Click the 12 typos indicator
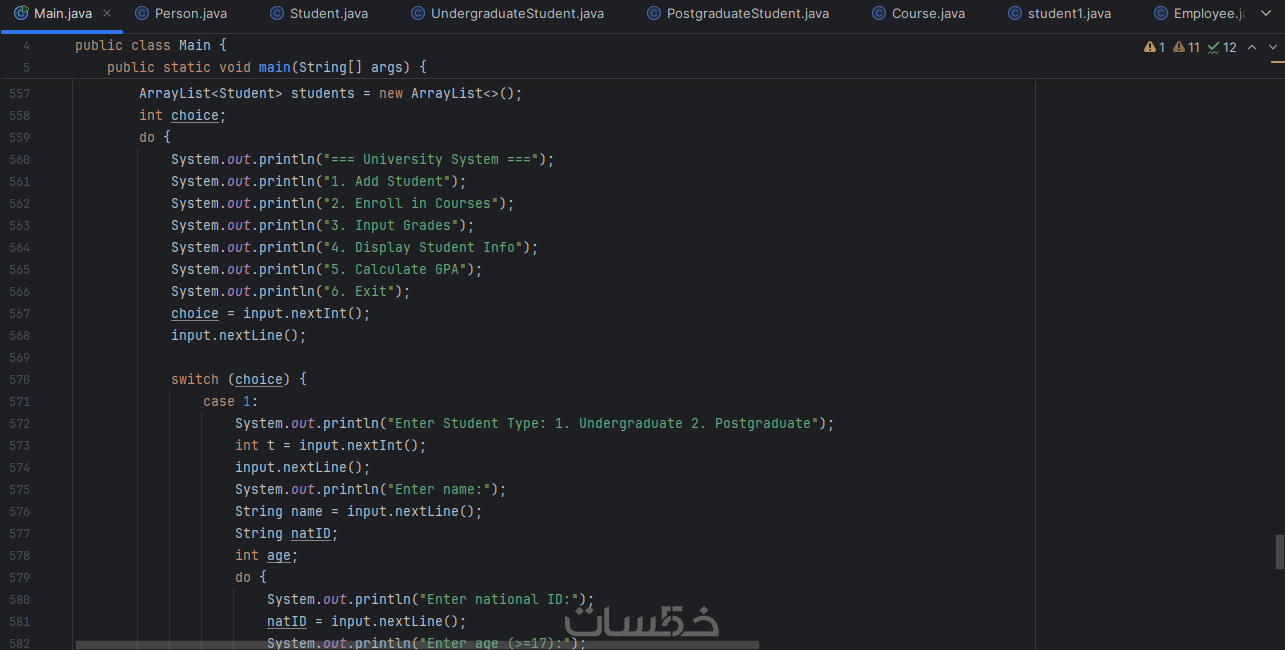This screenshot has width=1285, height=650. tap(1222, 47)
